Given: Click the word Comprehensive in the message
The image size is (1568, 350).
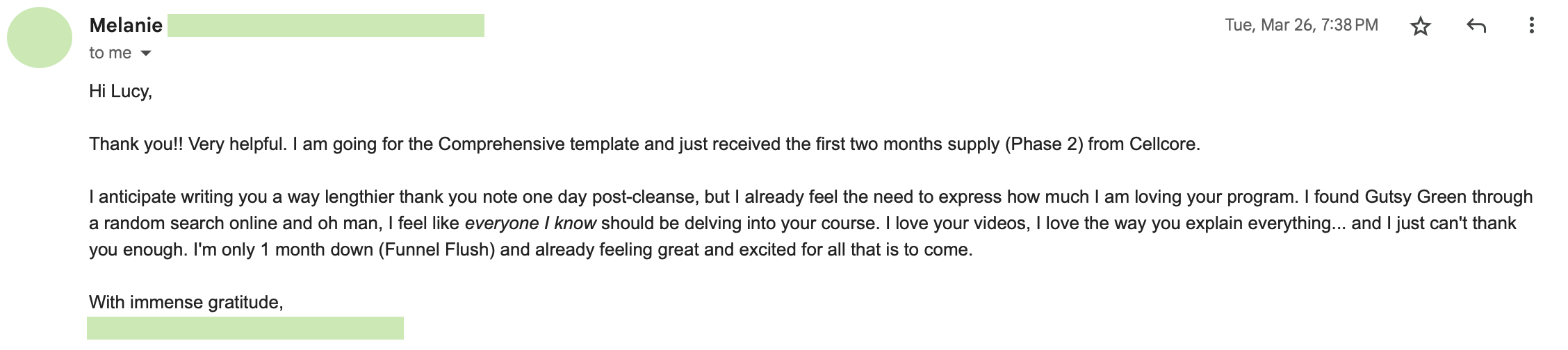Looking at the screenshot, I should point(500,144).
